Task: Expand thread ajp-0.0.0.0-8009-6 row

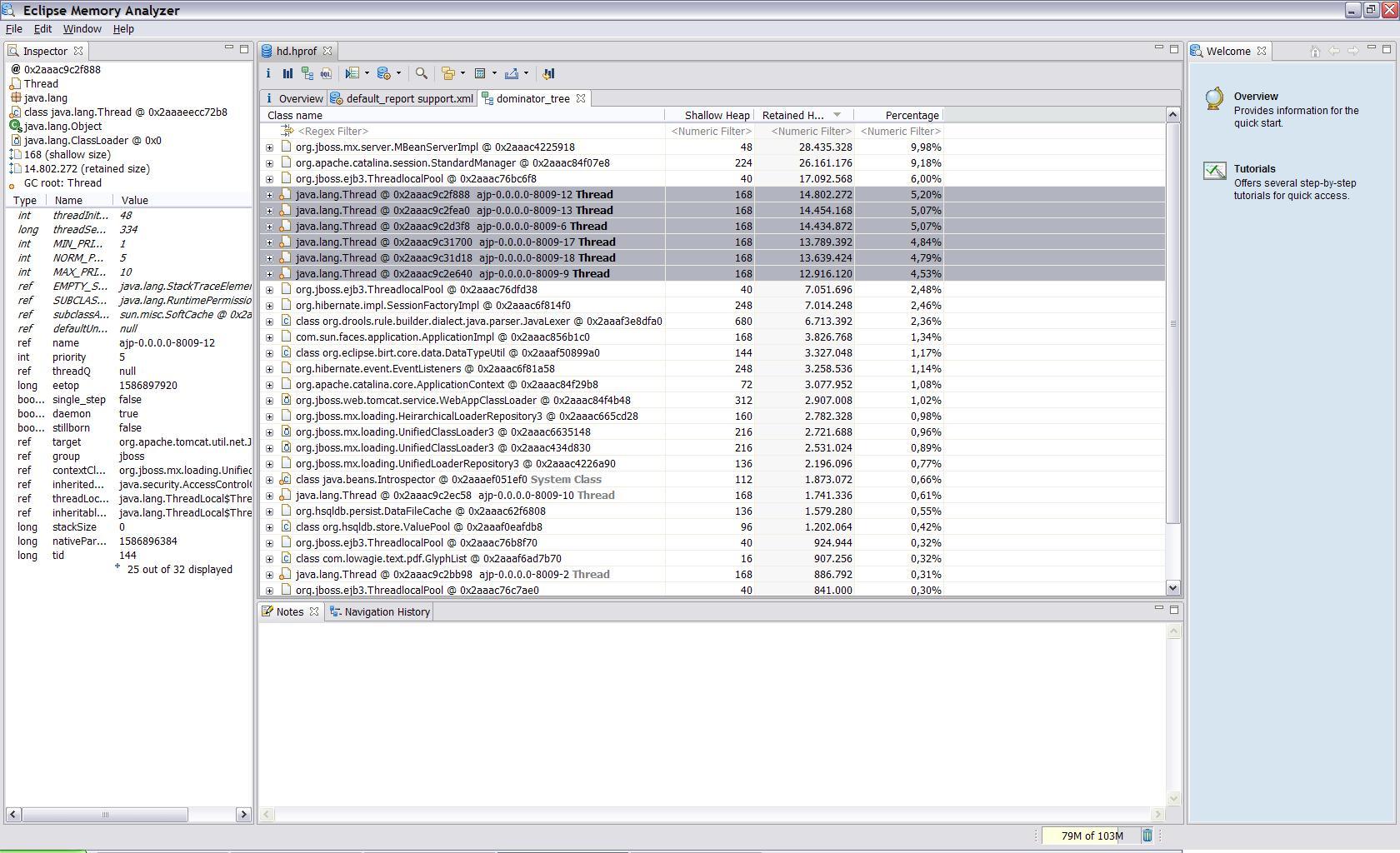Action: (269, 227)
